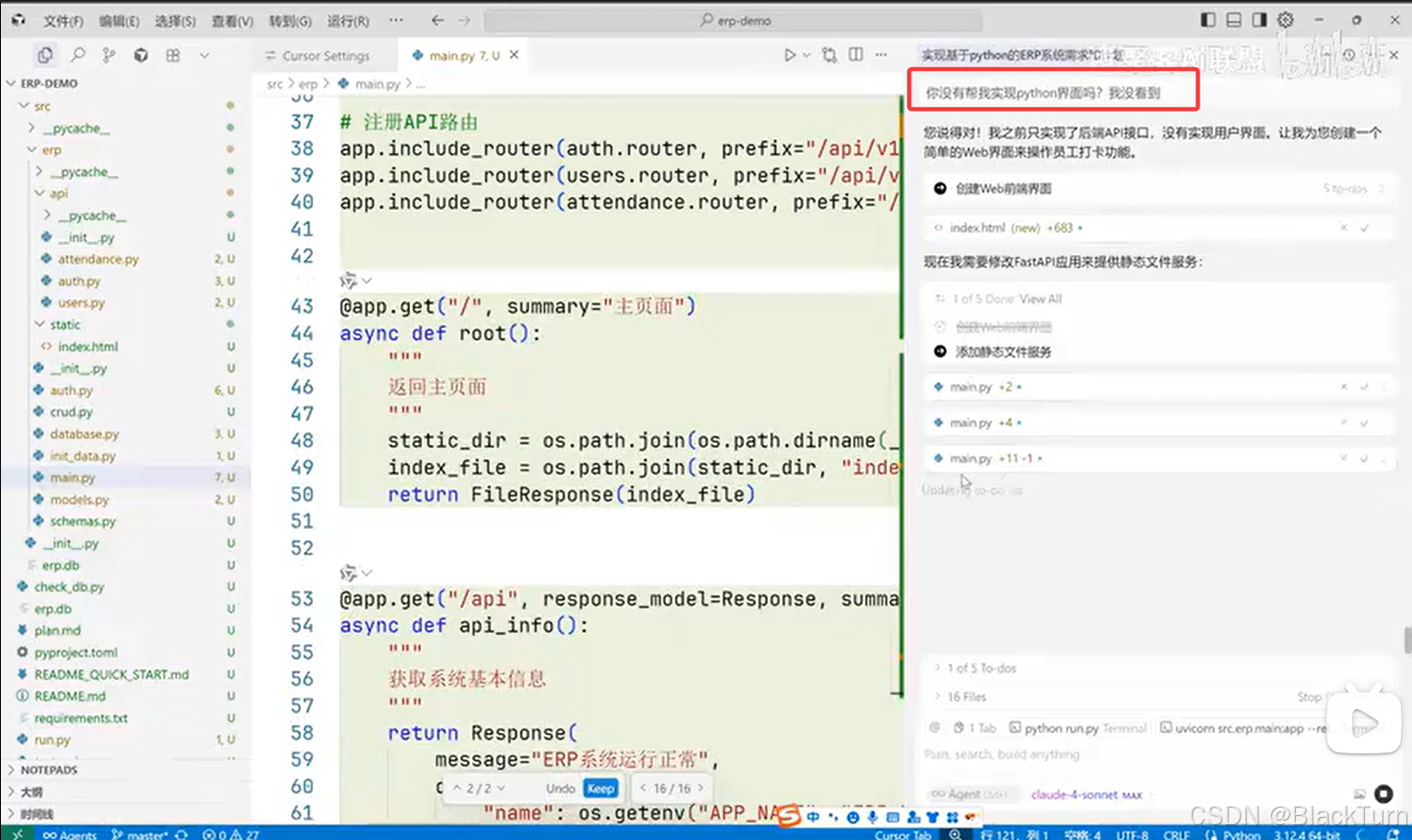
Task: Open the 文件(F) menu
Action: (x=64, y=21)
